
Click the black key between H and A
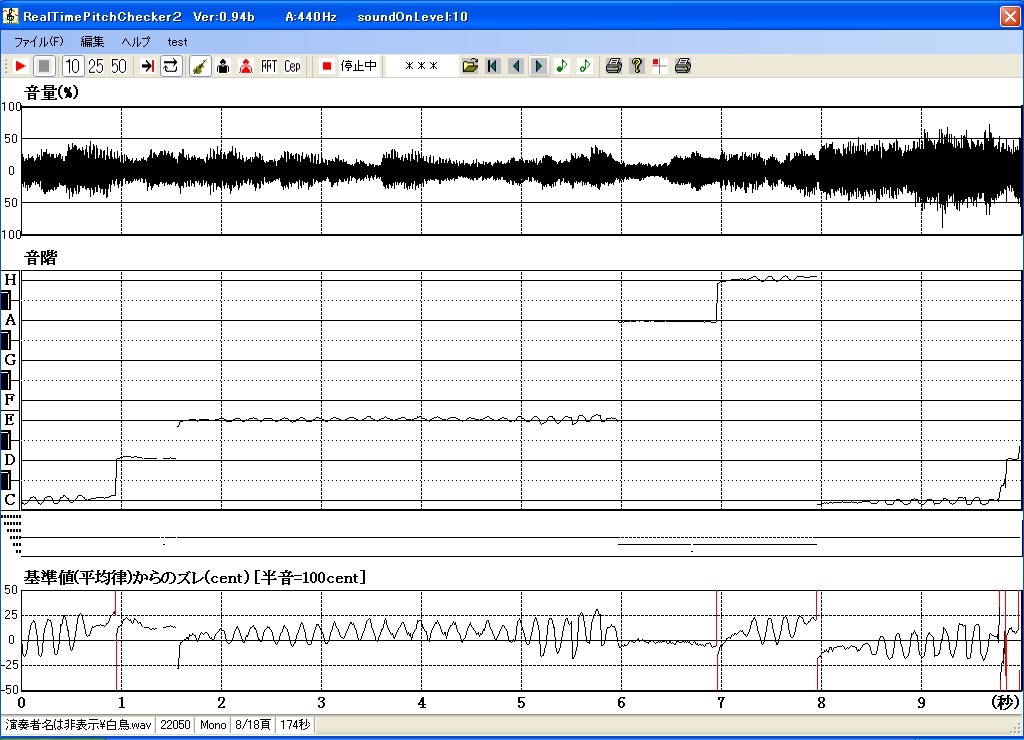click(6, 300)
